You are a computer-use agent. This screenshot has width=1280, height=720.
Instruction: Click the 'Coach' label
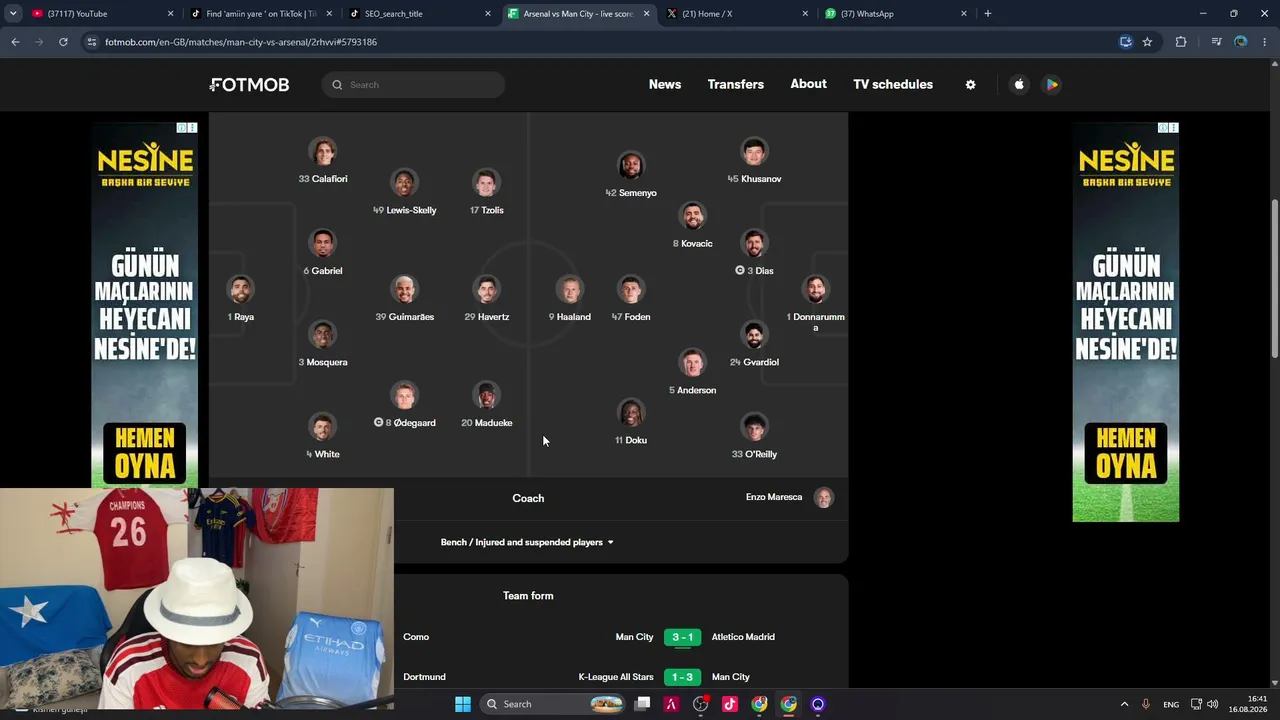tap(528, 498)
